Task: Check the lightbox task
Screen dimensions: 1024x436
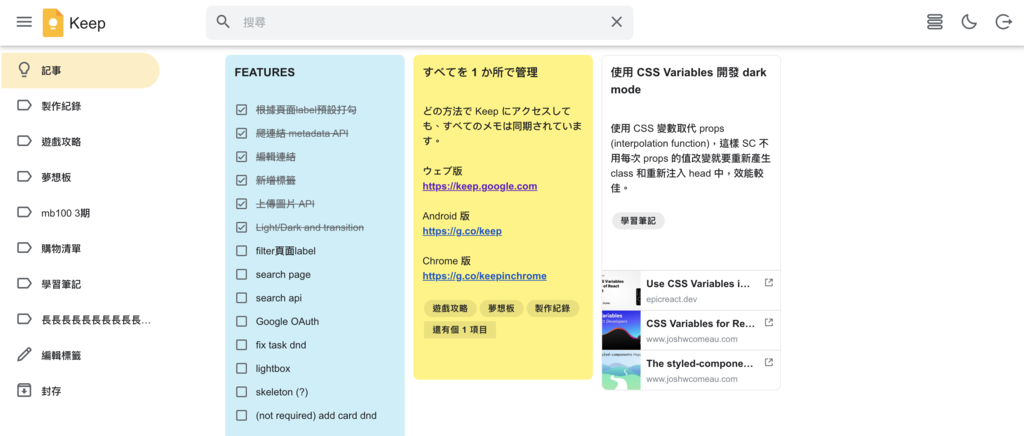Action: [x=242, y=368]
